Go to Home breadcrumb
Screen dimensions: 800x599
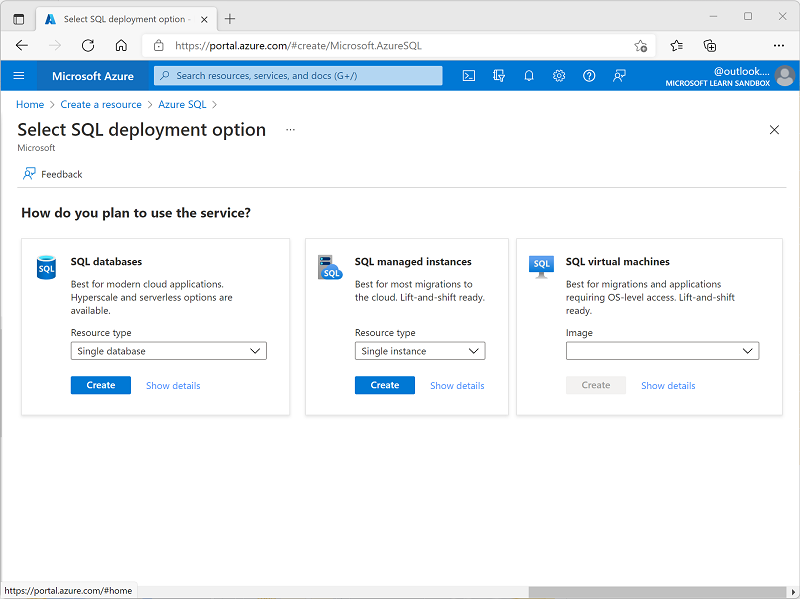[30, 105]
